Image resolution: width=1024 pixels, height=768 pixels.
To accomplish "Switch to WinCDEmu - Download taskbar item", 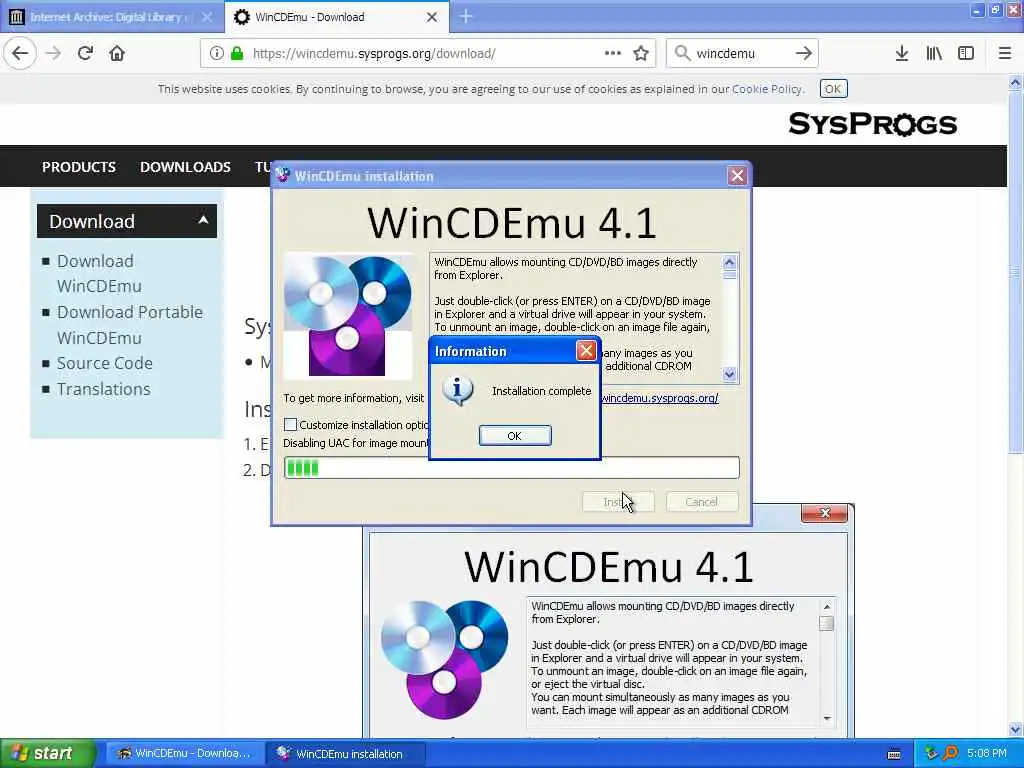I will 184,754.
